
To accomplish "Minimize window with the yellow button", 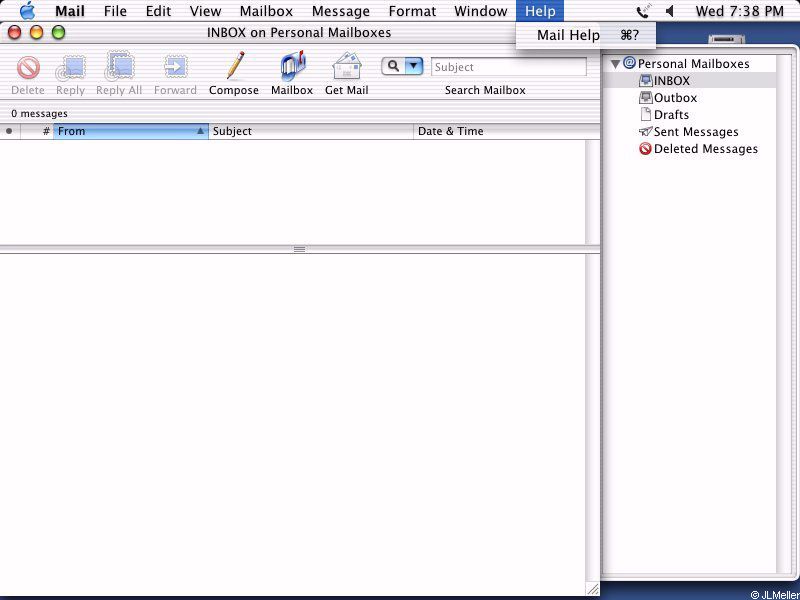I will [x=37, y=33].
